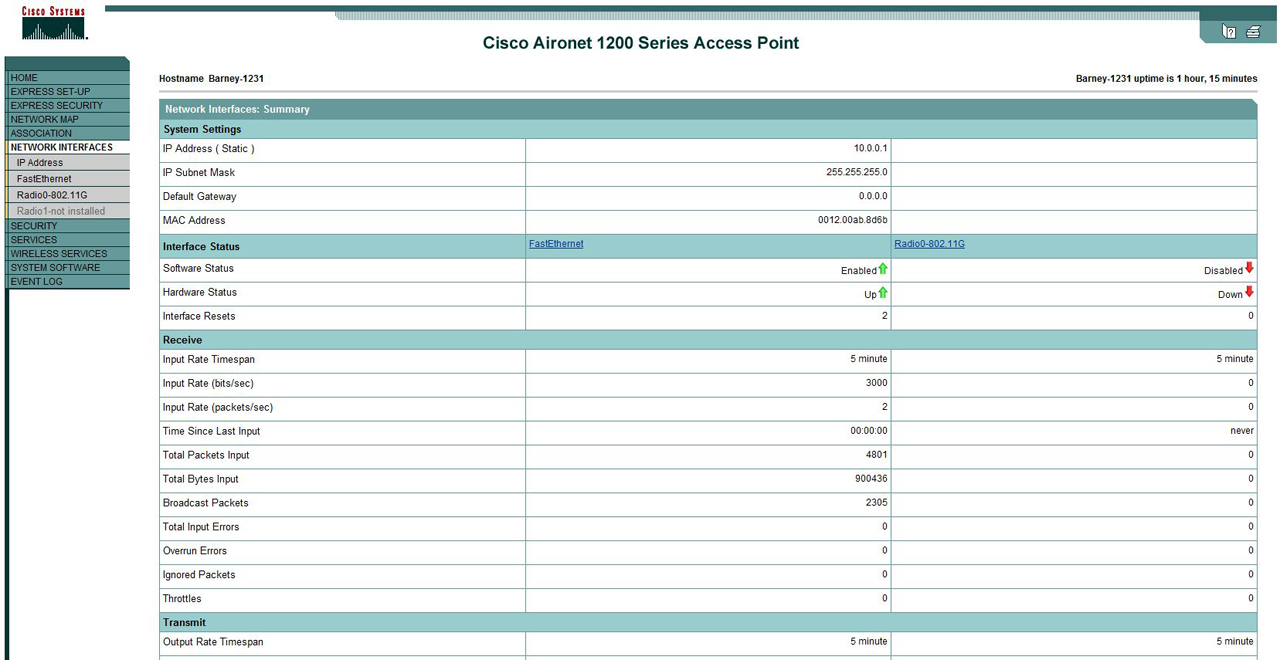This screenshot has height=660, width=1280.
Task: Click the "Overrun Errors" label
Action: [x=195, y=551]
